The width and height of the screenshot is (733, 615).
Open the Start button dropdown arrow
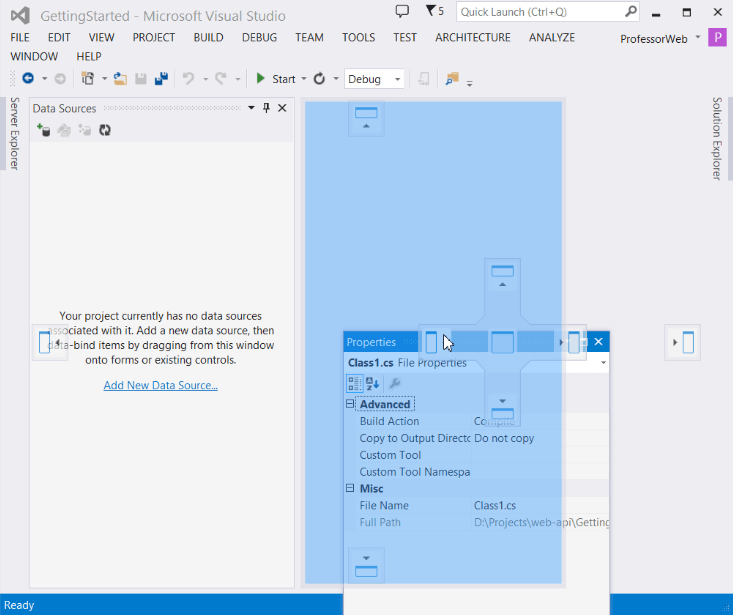[x=304, y=79]
